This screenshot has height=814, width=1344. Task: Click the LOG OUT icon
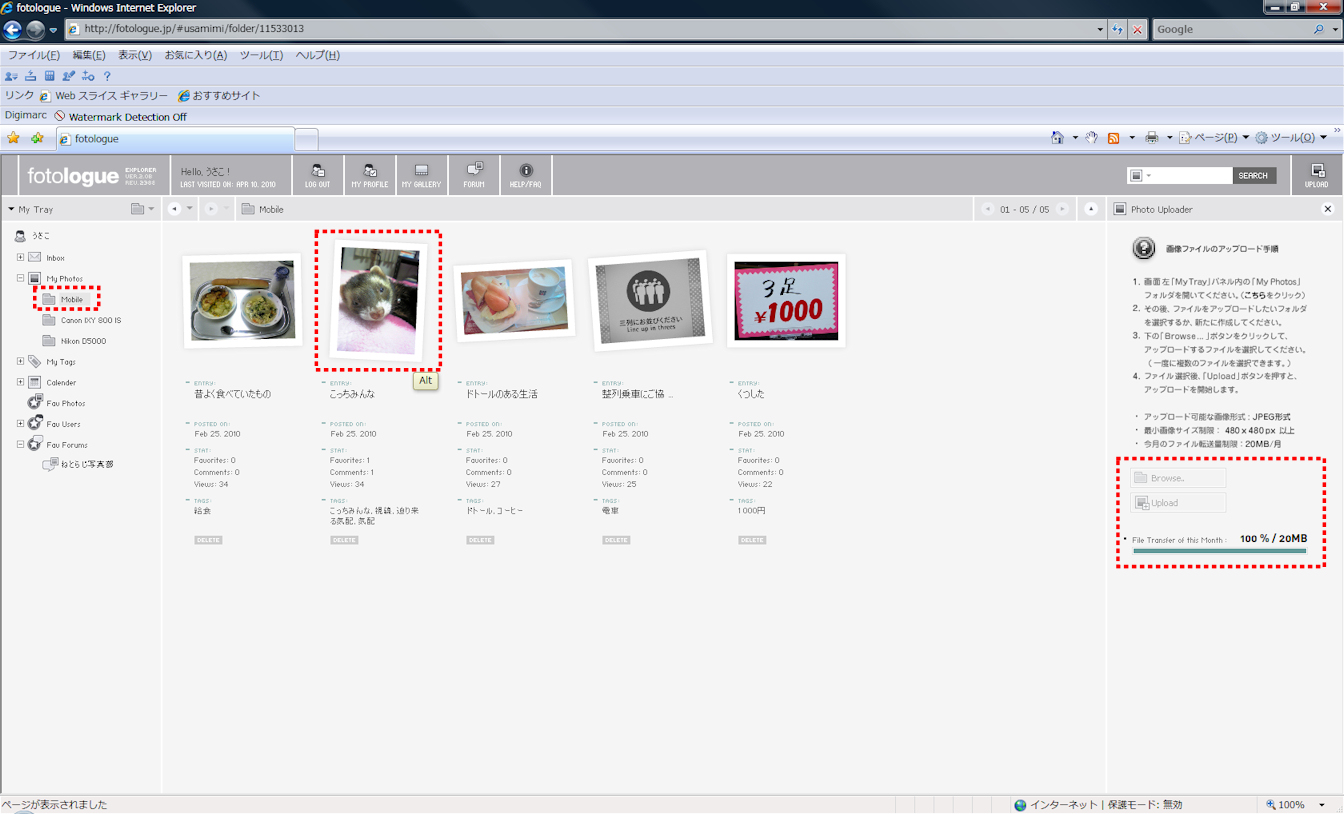click(318, 175)
